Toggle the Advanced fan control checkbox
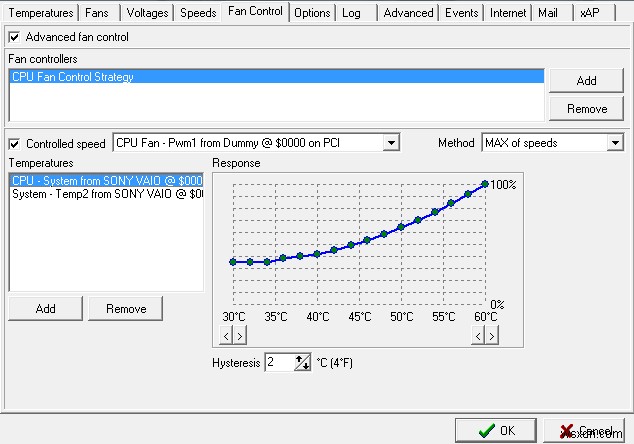 coord(14,37)
